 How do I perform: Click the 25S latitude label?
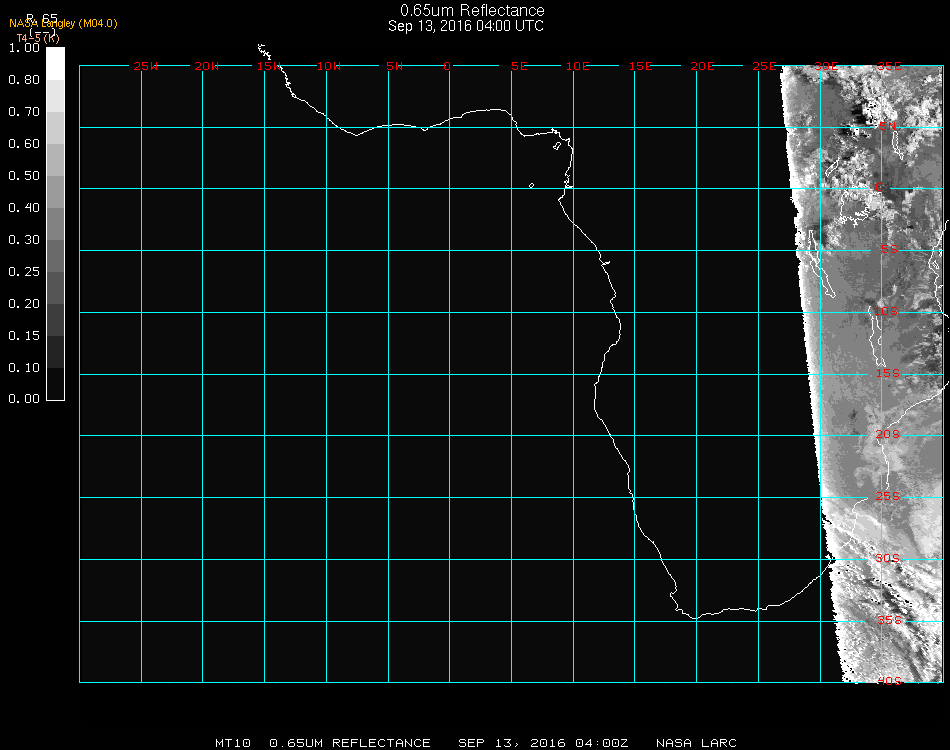point(887,497)
